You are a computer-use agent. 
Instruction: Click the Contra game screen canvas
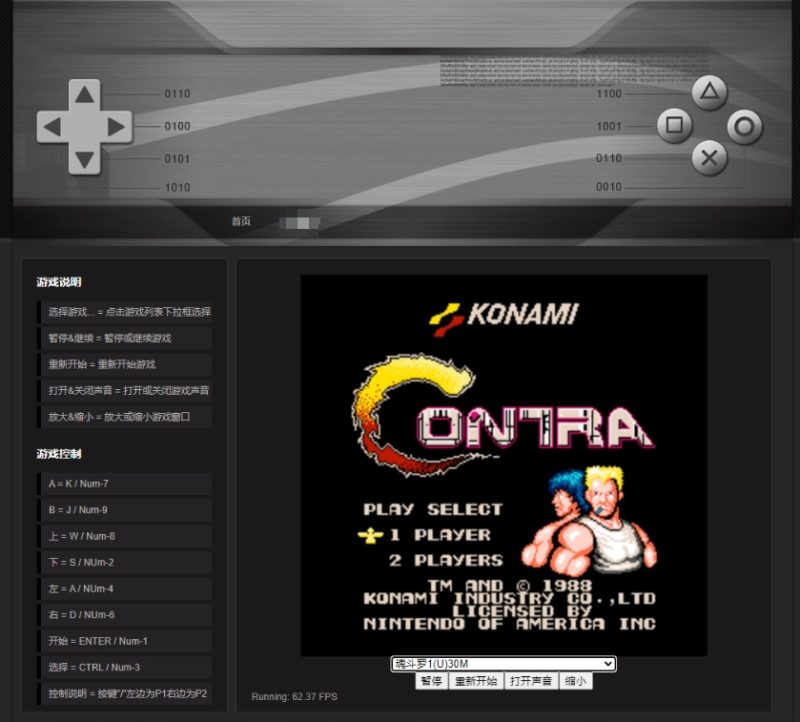coord(503,465)
